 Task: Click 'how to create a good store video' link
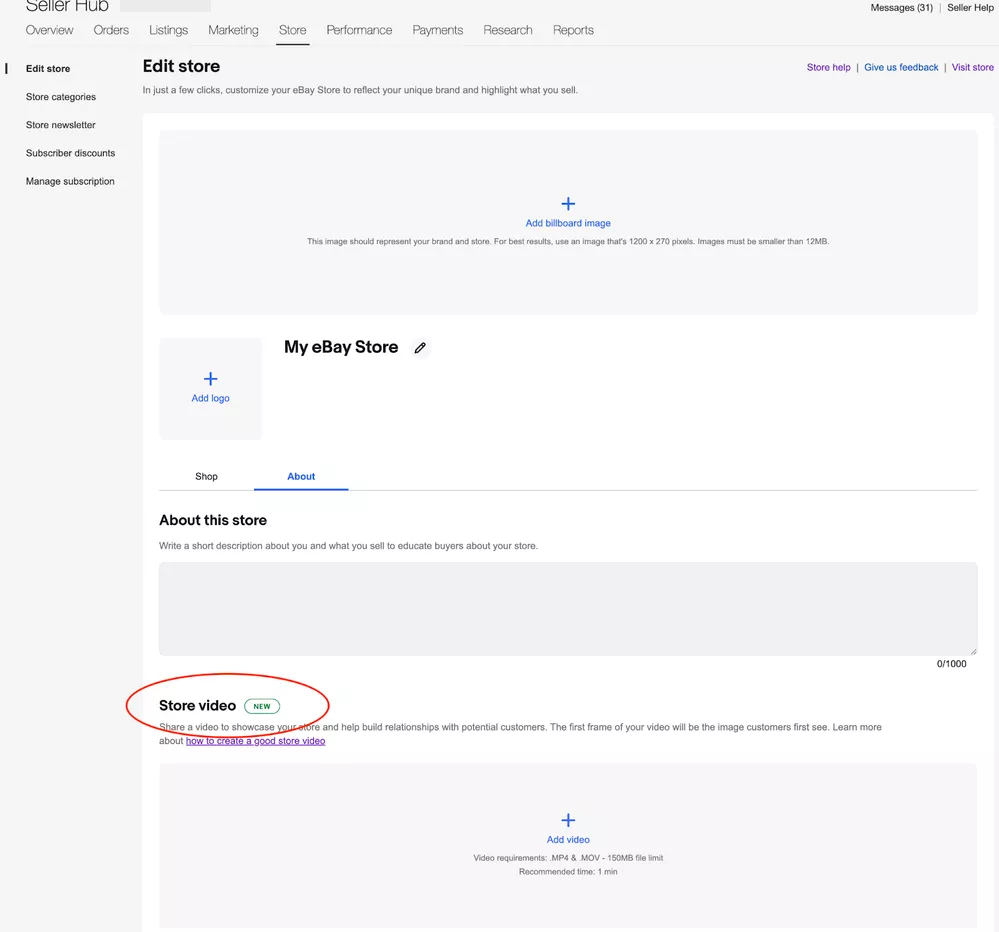[255, 741]
